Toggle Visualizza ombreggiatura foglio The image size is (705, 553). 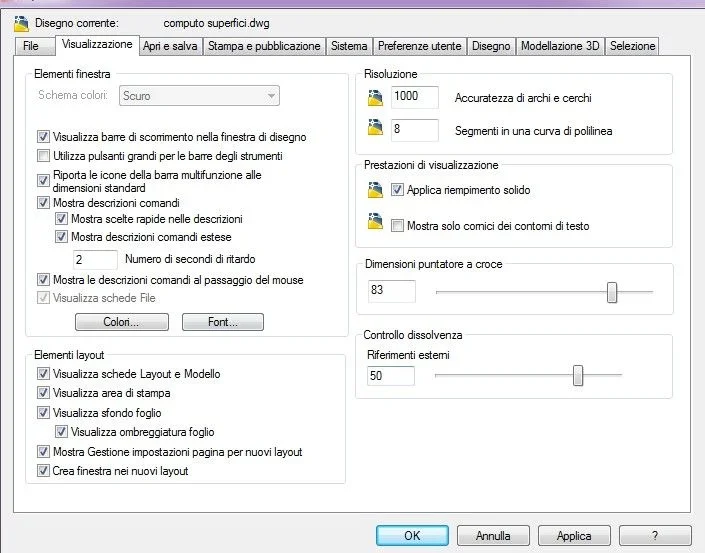[x=61, y=432]
